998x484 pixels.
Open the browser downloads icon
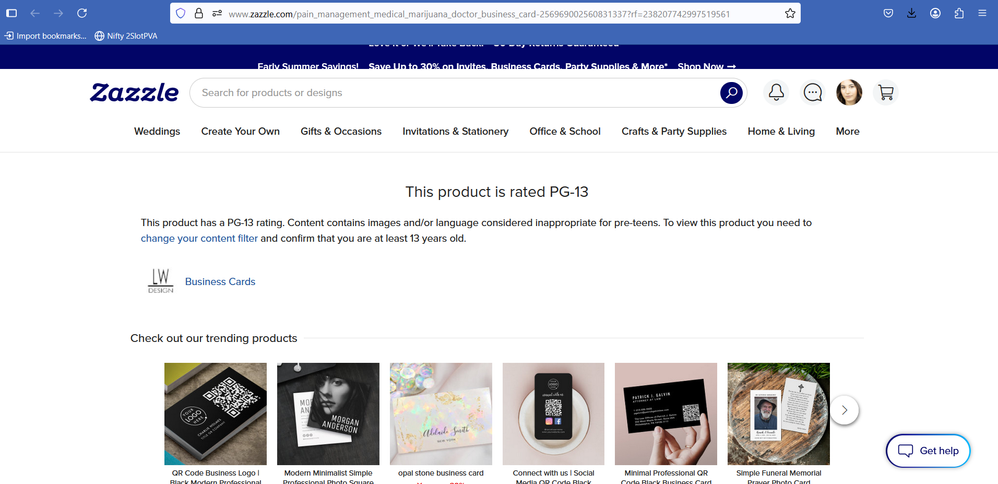point(911,13)
